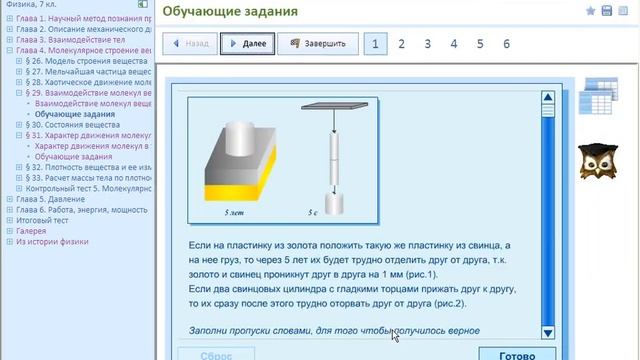Expand Глава 5 Давление node

coord(10,199)
